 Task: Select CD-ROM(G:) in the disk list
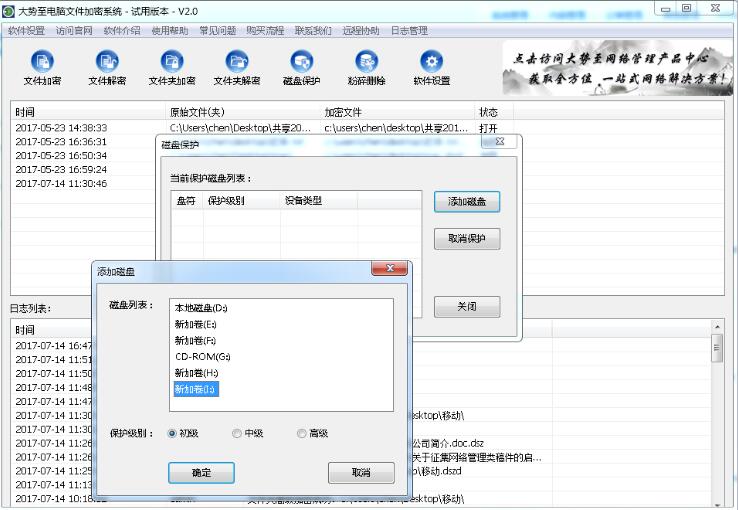[203, 357]
